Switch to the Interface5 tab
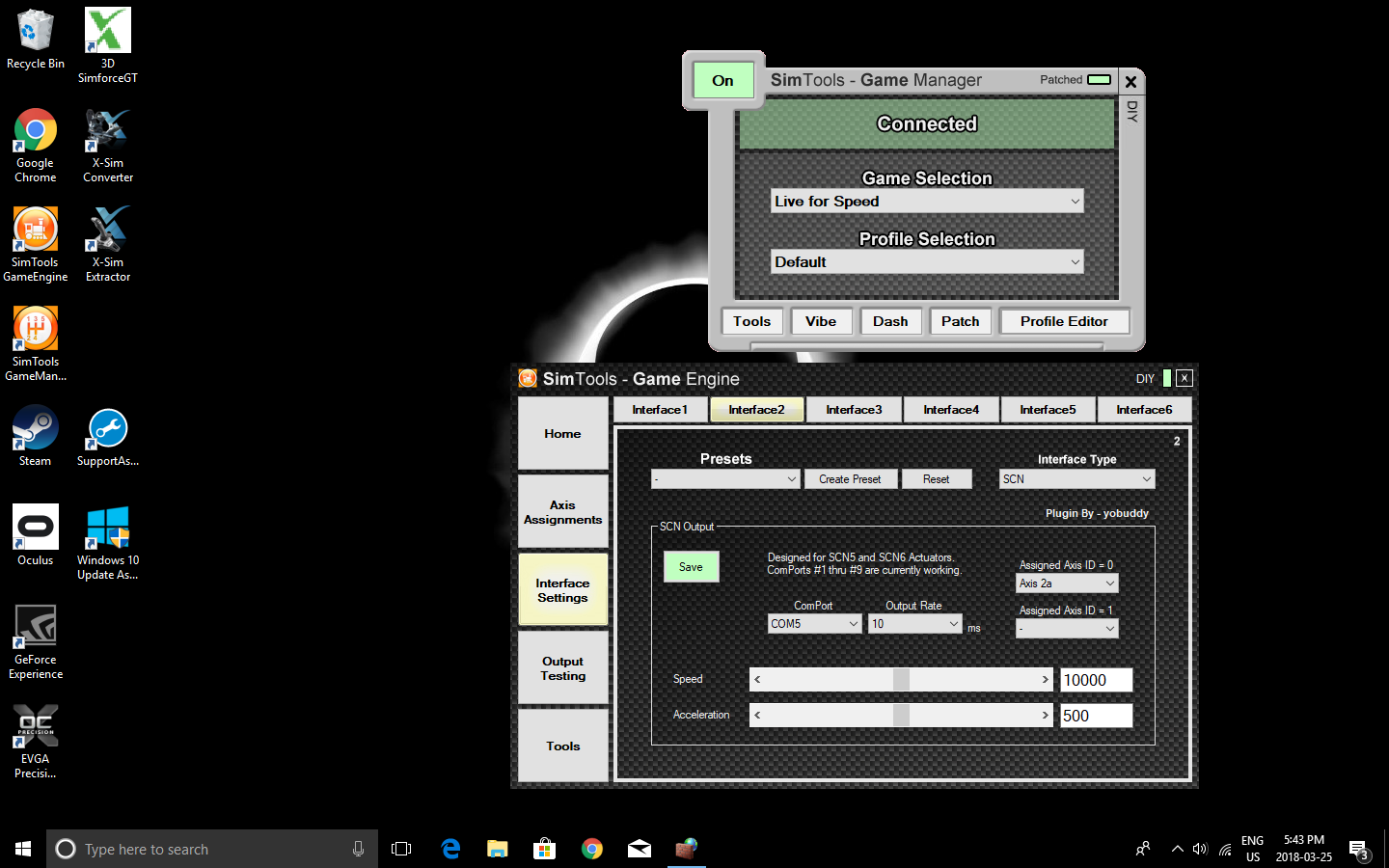Screen dimensions: 1389x868 click(1048, 410)
